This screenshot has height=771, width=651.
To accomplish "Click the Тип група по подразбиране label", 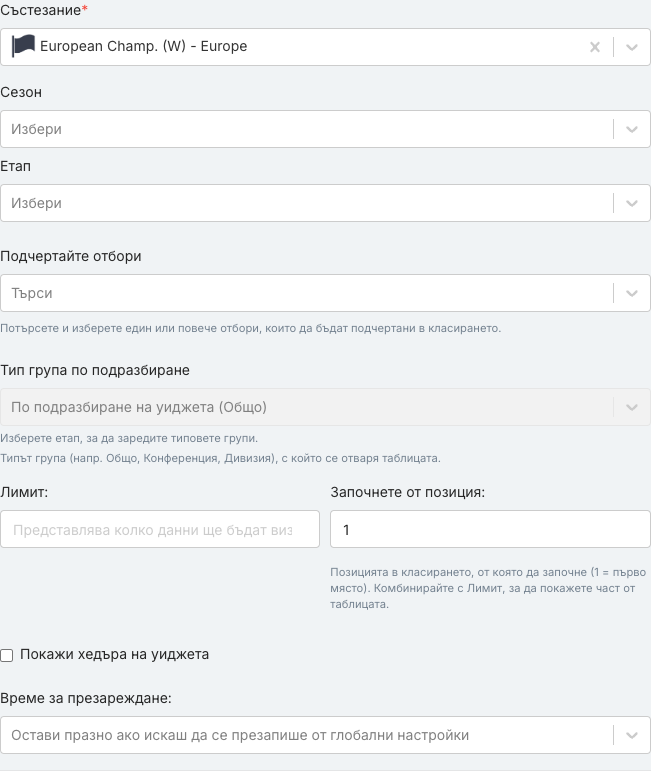I will [x=95, y=370].
